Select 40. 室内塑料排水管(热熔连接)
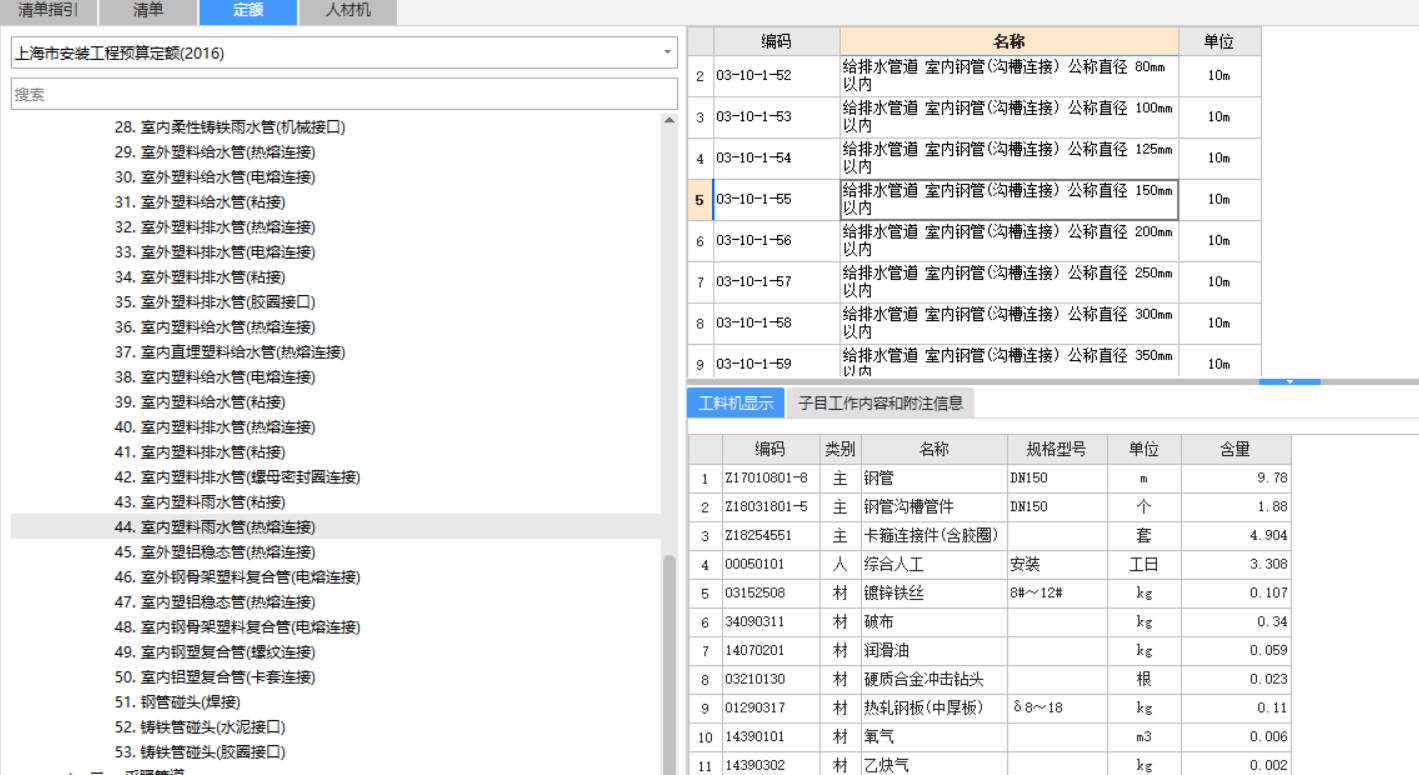 [215, 427]
